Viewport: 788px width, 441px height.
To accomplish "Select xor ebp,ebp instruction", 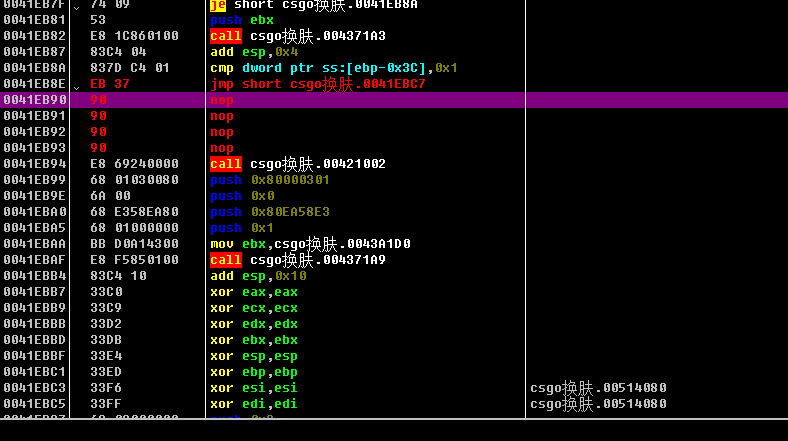I will [254, 372].
